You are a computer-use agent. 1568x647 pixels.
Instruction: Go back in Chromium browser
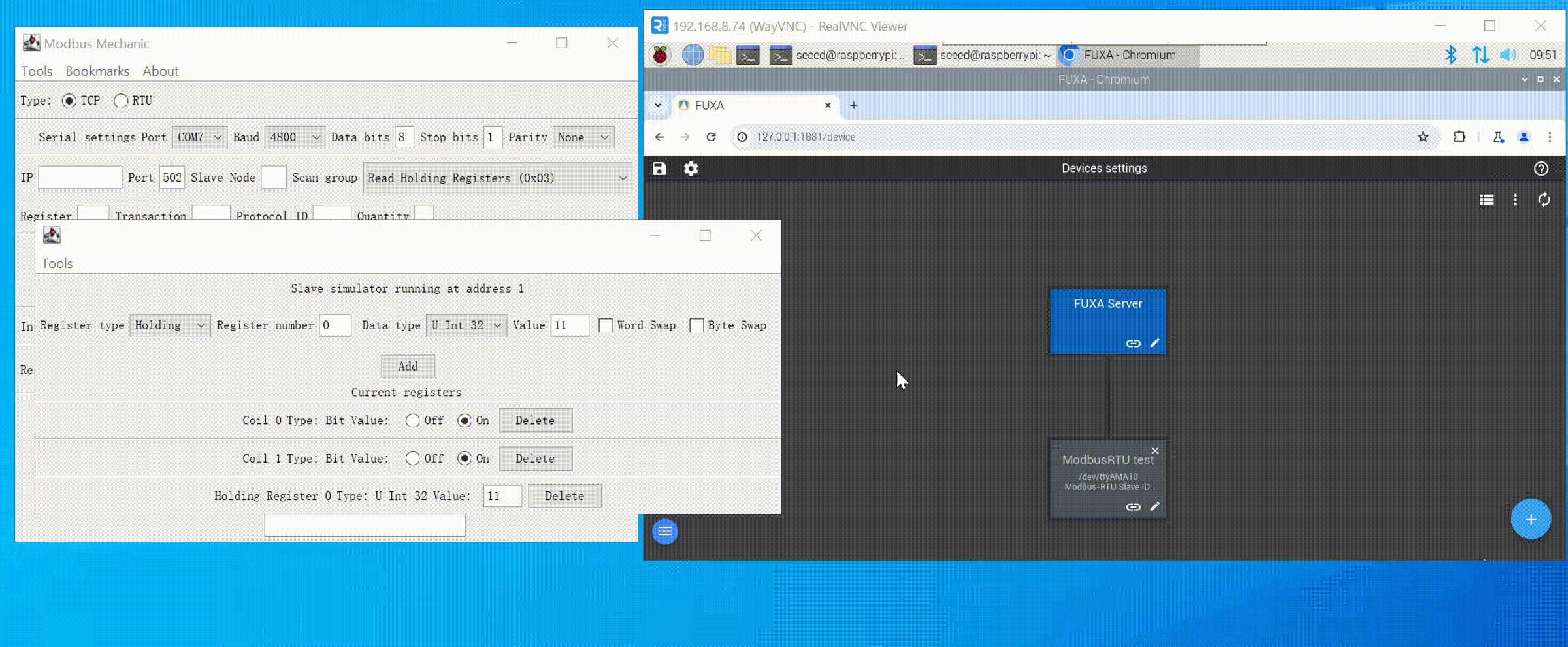[659, 137]
